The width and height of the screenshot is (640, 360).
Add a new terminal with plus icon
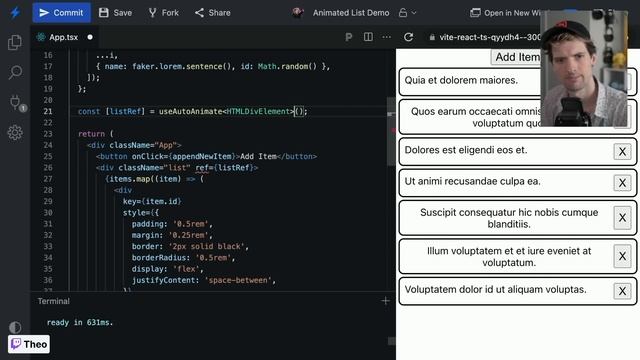385,301
